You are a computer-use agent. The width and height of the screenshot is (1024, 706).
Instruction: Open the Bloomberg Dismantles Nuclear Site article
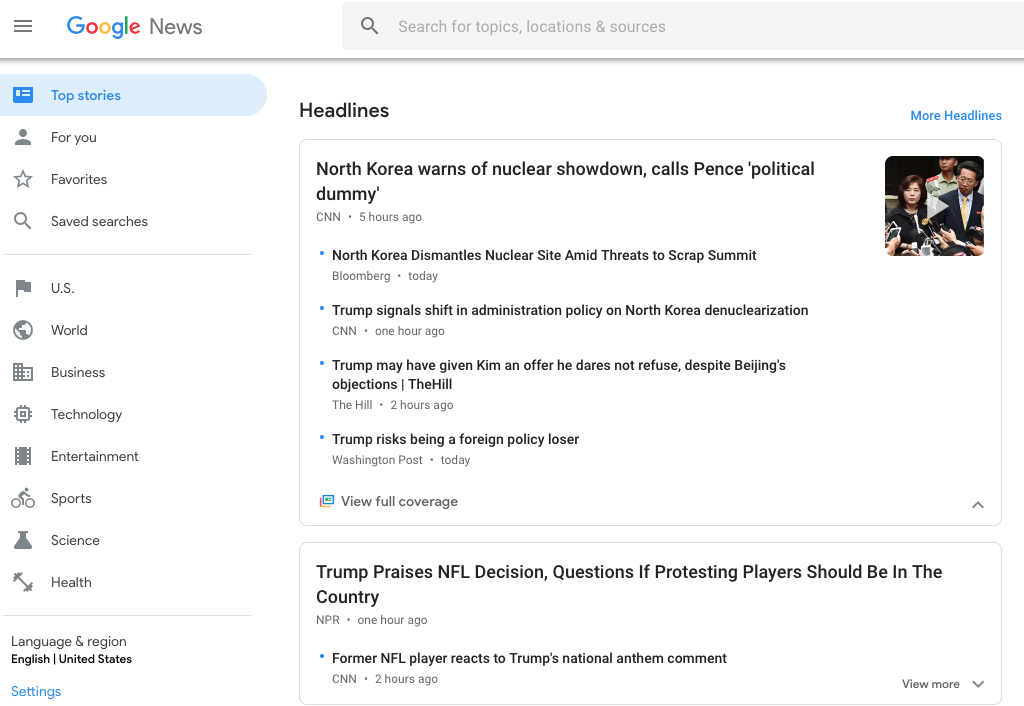[544, 255]
